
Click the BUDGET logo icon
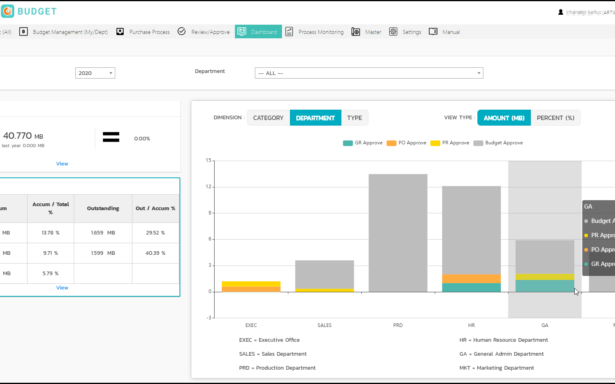click(7, 11)
